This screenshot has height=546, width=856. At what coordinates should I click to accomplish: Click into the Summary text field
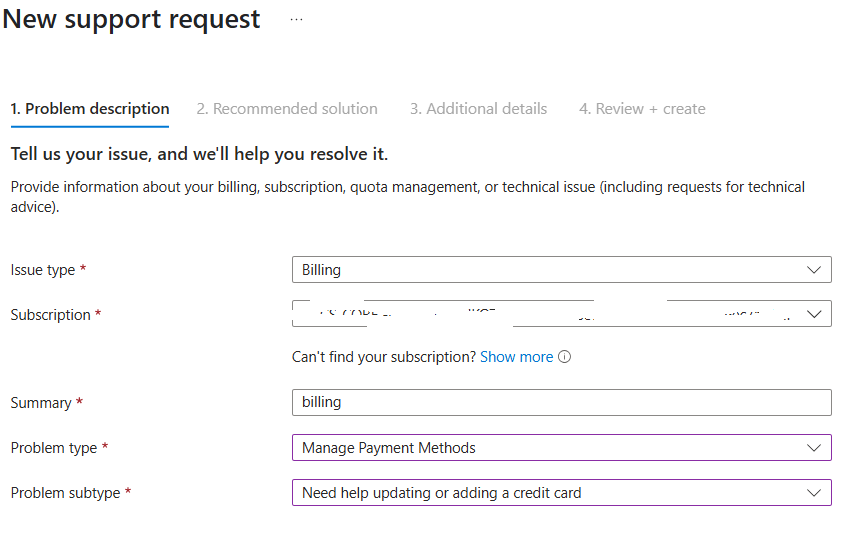coord(562,402)
